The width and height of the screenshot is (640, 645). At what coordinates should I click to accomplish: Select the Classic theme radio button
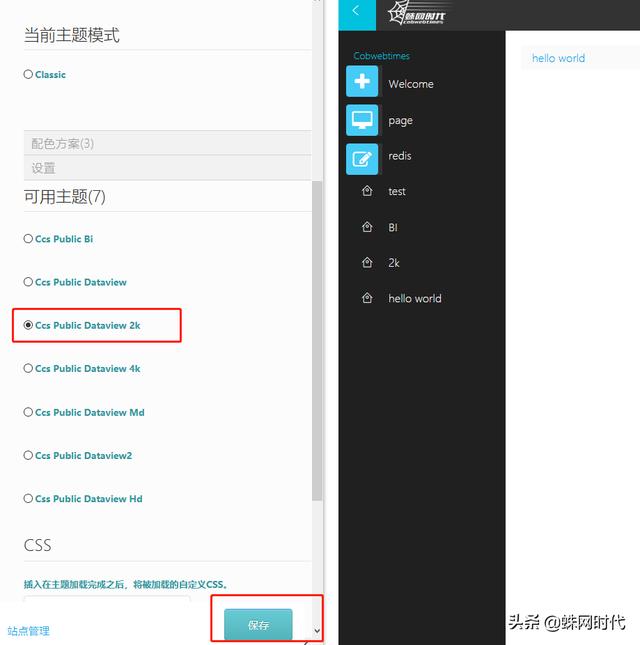tap(28, 74)
